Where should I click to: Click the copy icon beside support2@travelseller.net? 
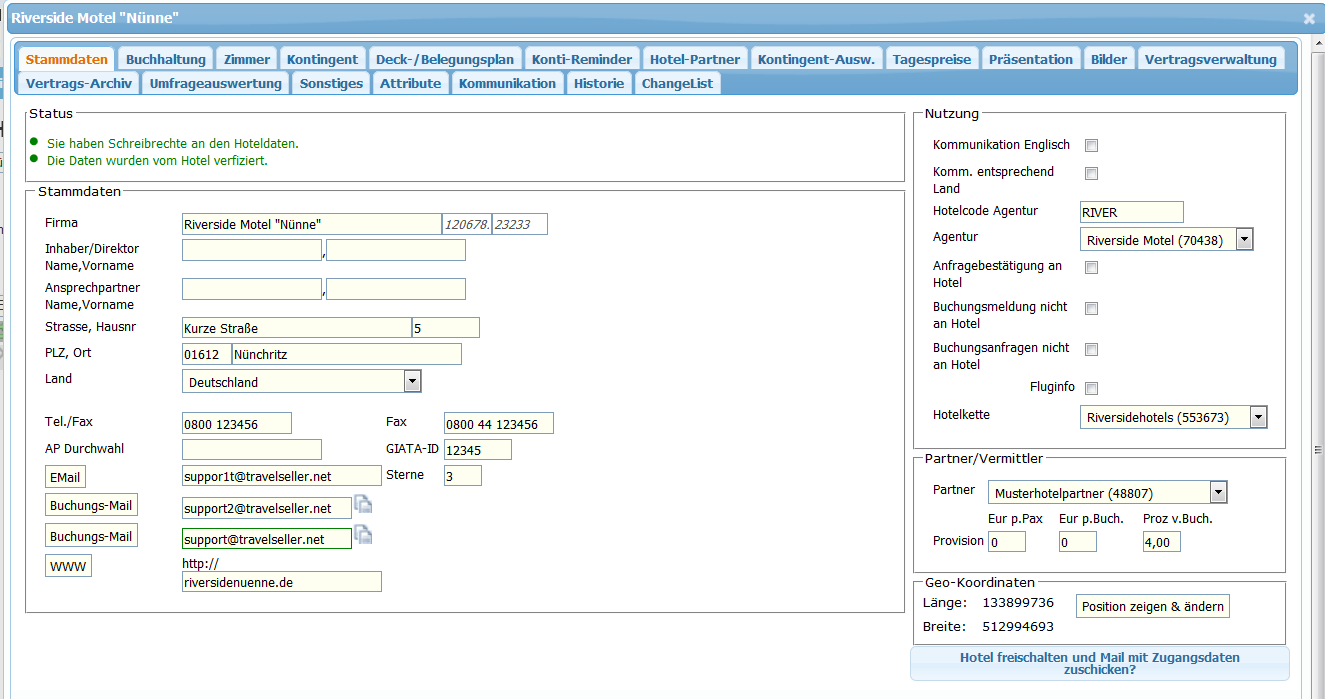(x=363, y=505)
